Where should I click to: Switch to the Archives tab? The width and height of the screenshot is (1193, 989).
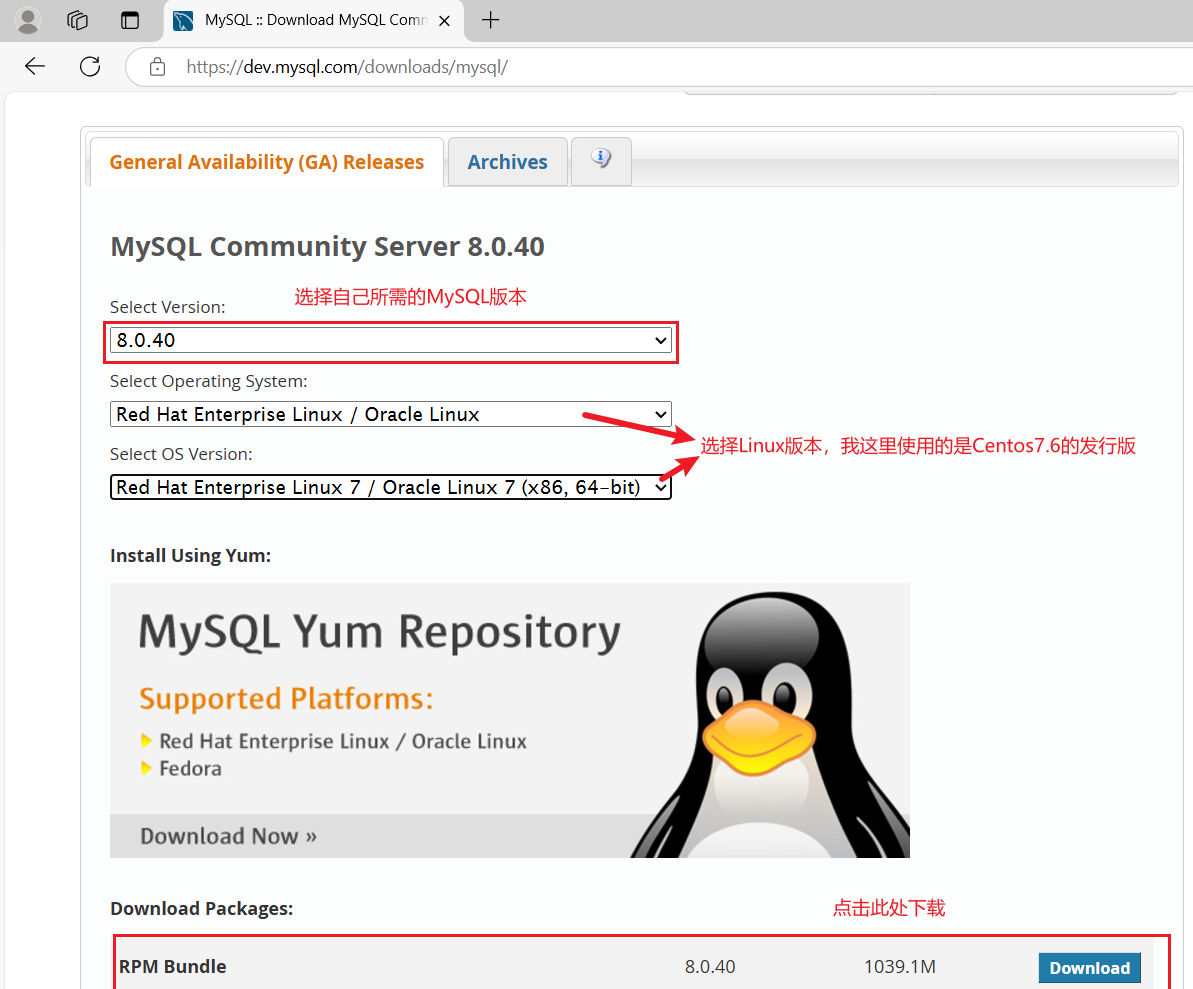tap(507, 162)
